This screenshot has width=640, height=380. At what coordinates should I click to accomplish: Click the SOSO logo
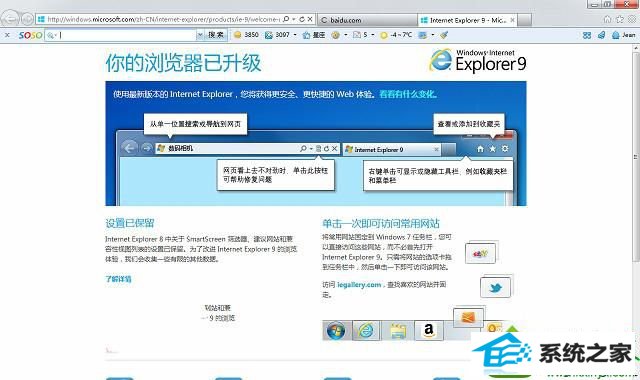click(x=31, y=36)
